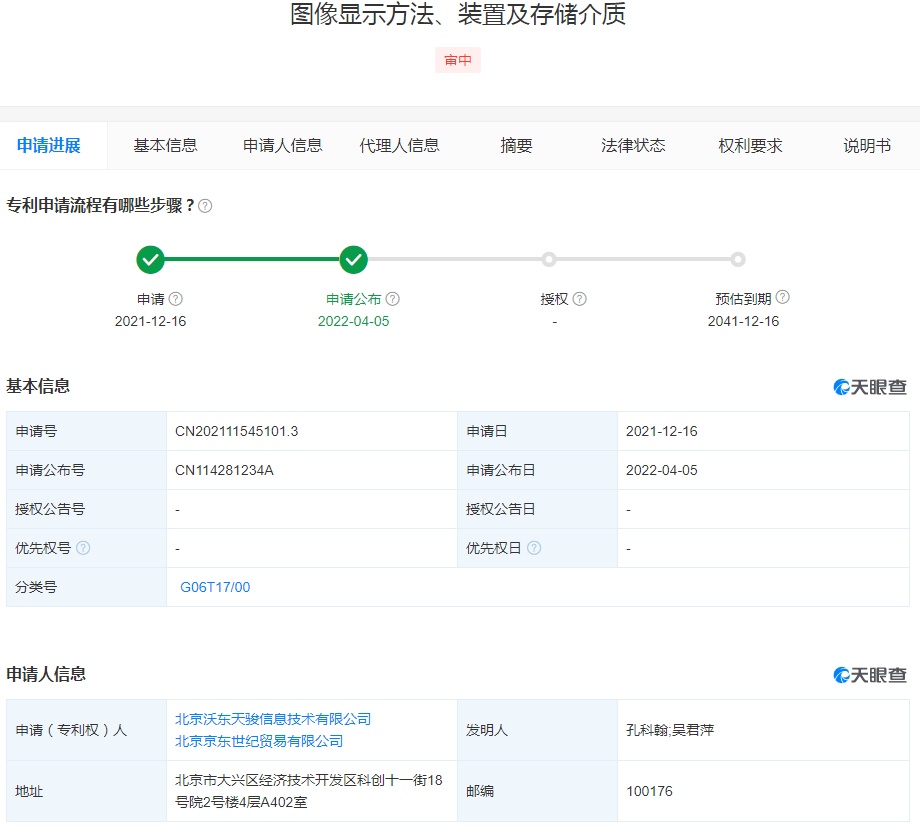Open the 代理人信息 tab
920x827 pixels.
tap(400, 146)
